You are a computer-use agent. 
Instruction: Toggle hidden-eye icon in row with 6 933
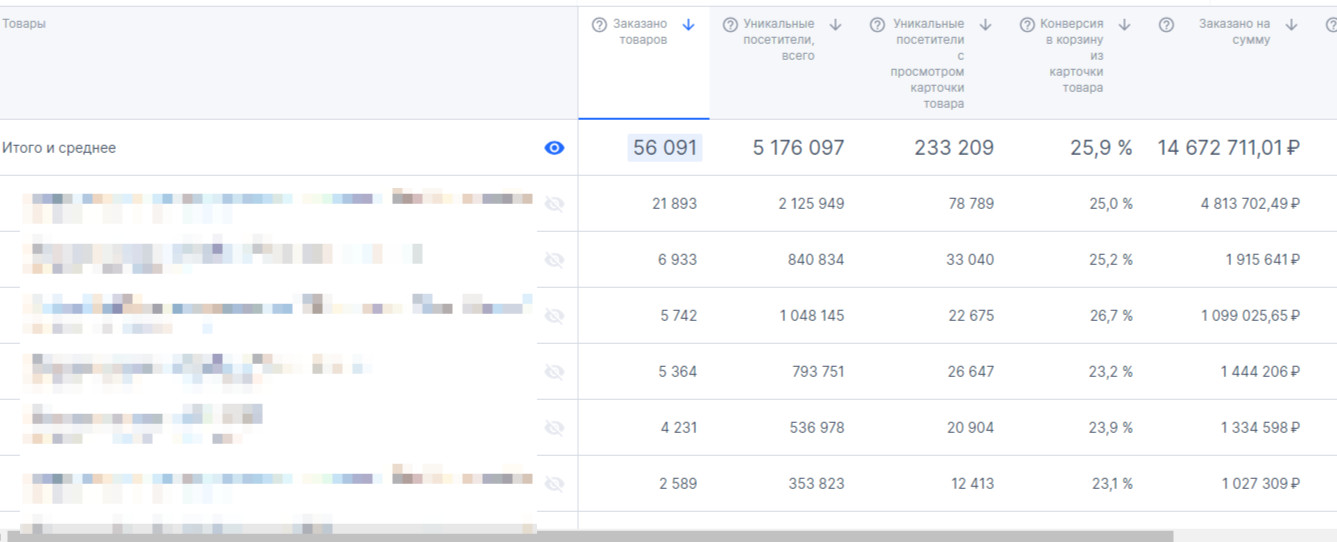click(x=554, y=260)
